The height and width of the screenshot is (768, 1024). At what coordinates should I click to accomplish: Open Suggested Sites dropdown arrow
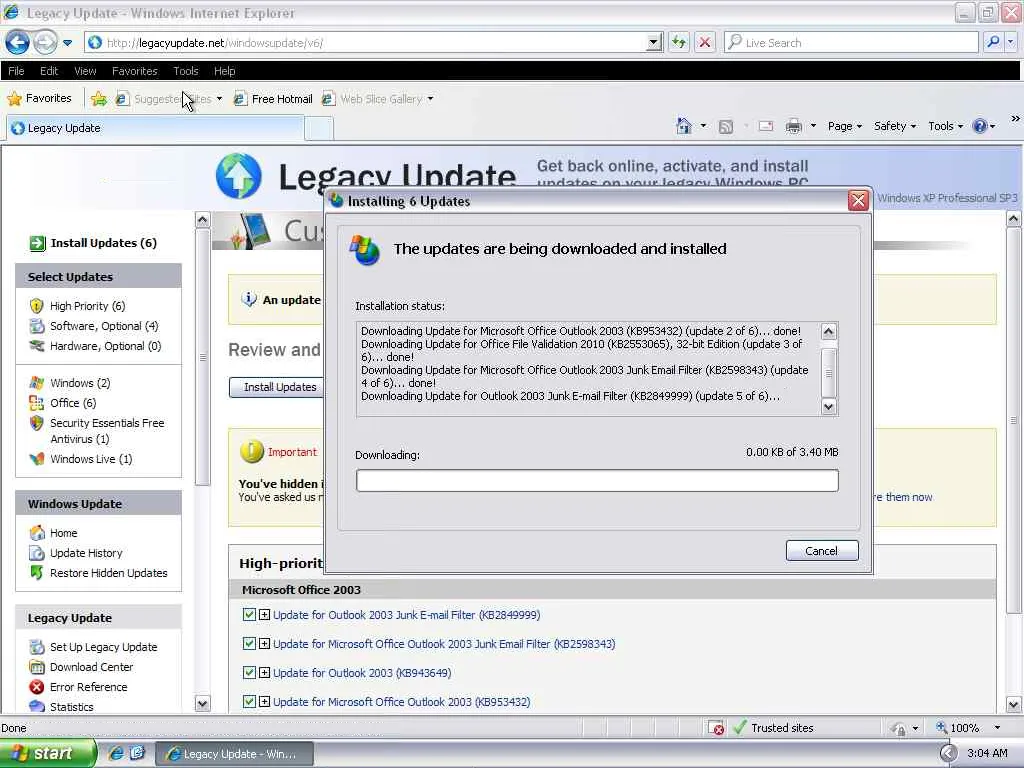pos(219,99)
